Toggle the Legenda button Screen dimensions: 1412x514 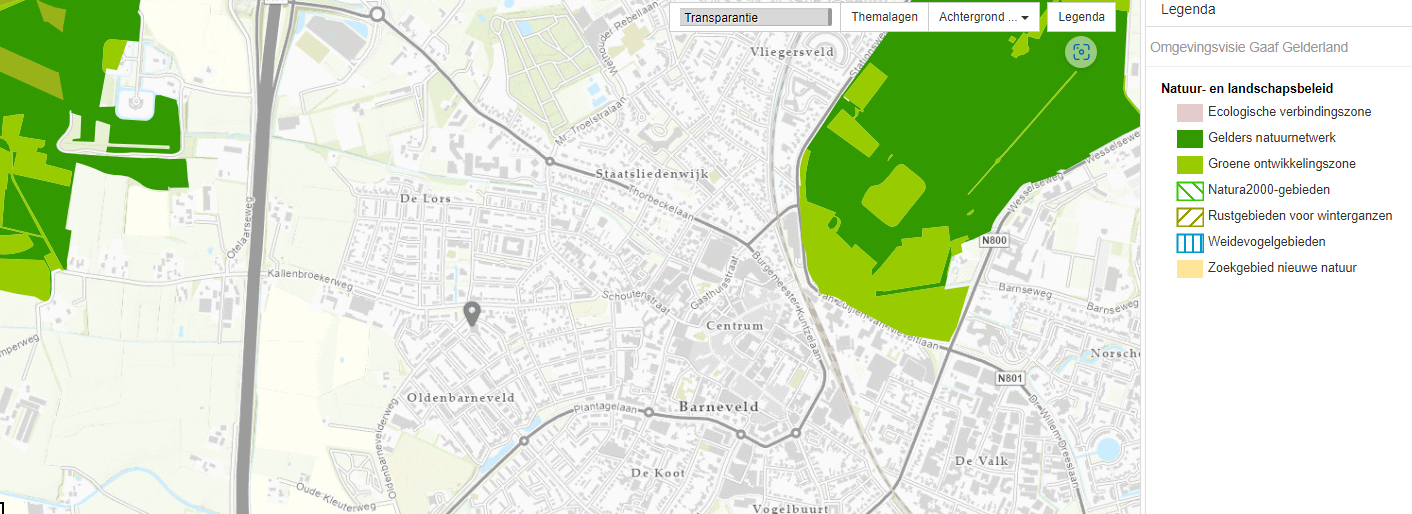1082,17
